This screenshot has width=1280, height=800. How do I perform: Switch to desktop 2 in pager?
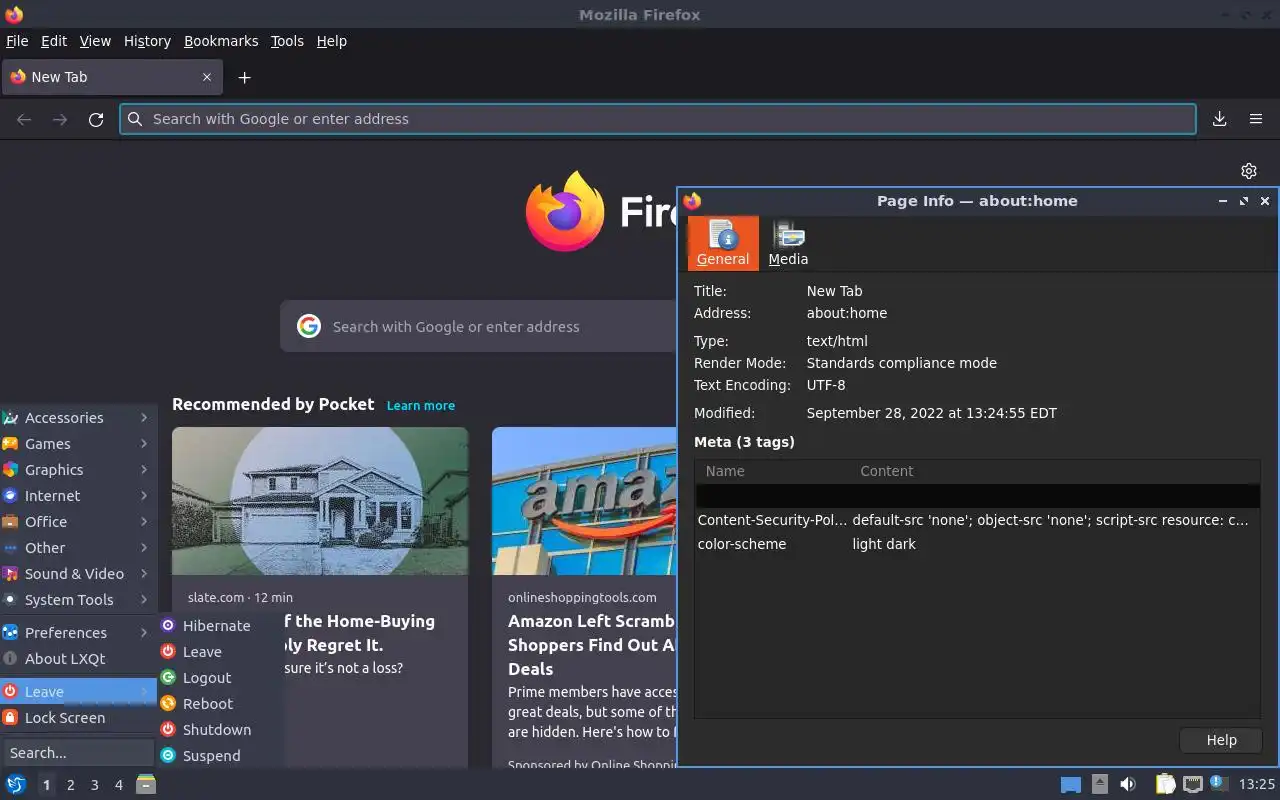[70, 785]
